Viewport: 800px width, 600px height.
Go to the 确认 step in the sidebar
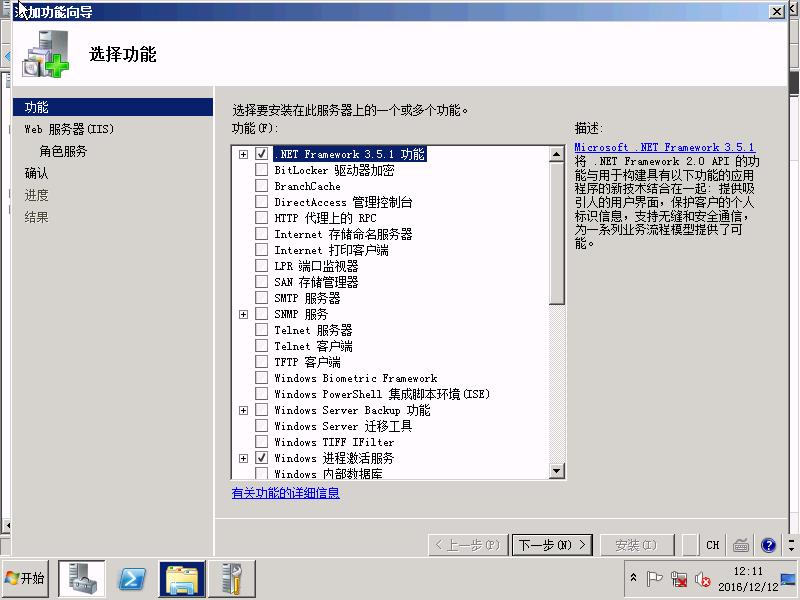[37, 173]
